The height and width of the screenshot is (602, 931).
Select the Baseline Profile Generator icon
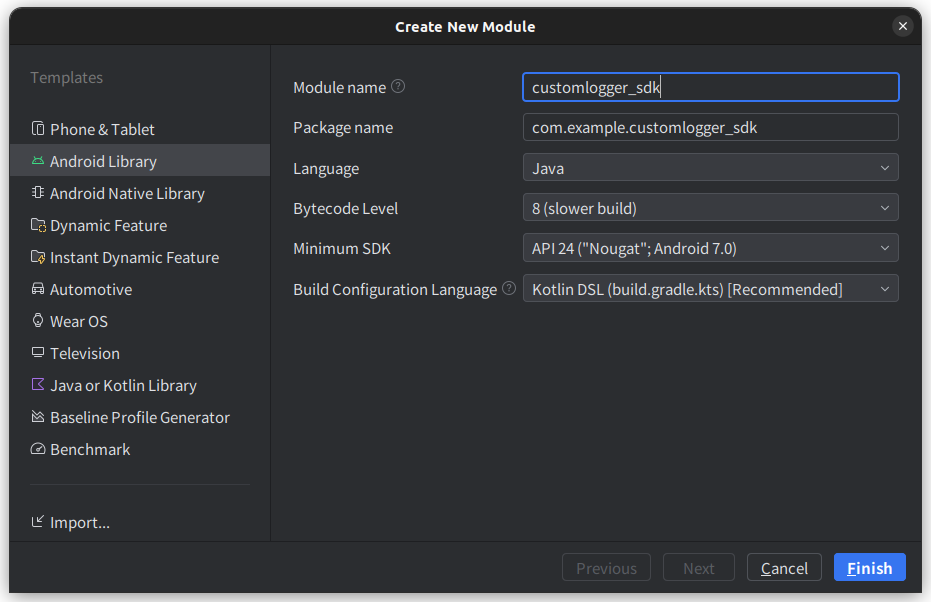pyautogui.click(x=40, y=417)
